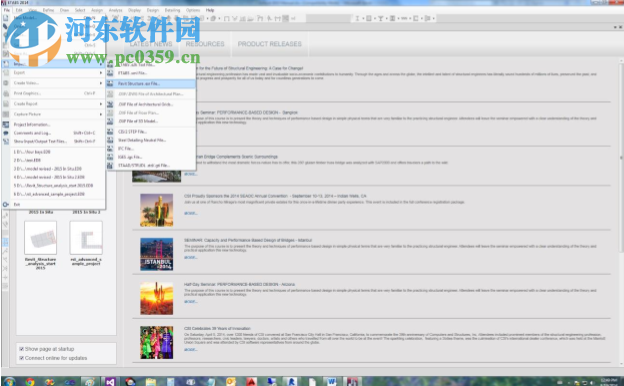Image resolution: width=624 pixels, height=386 pixels.
Task: Click the icon beside ETABS .e2k Text File
Action: click(x=110, y=64)
